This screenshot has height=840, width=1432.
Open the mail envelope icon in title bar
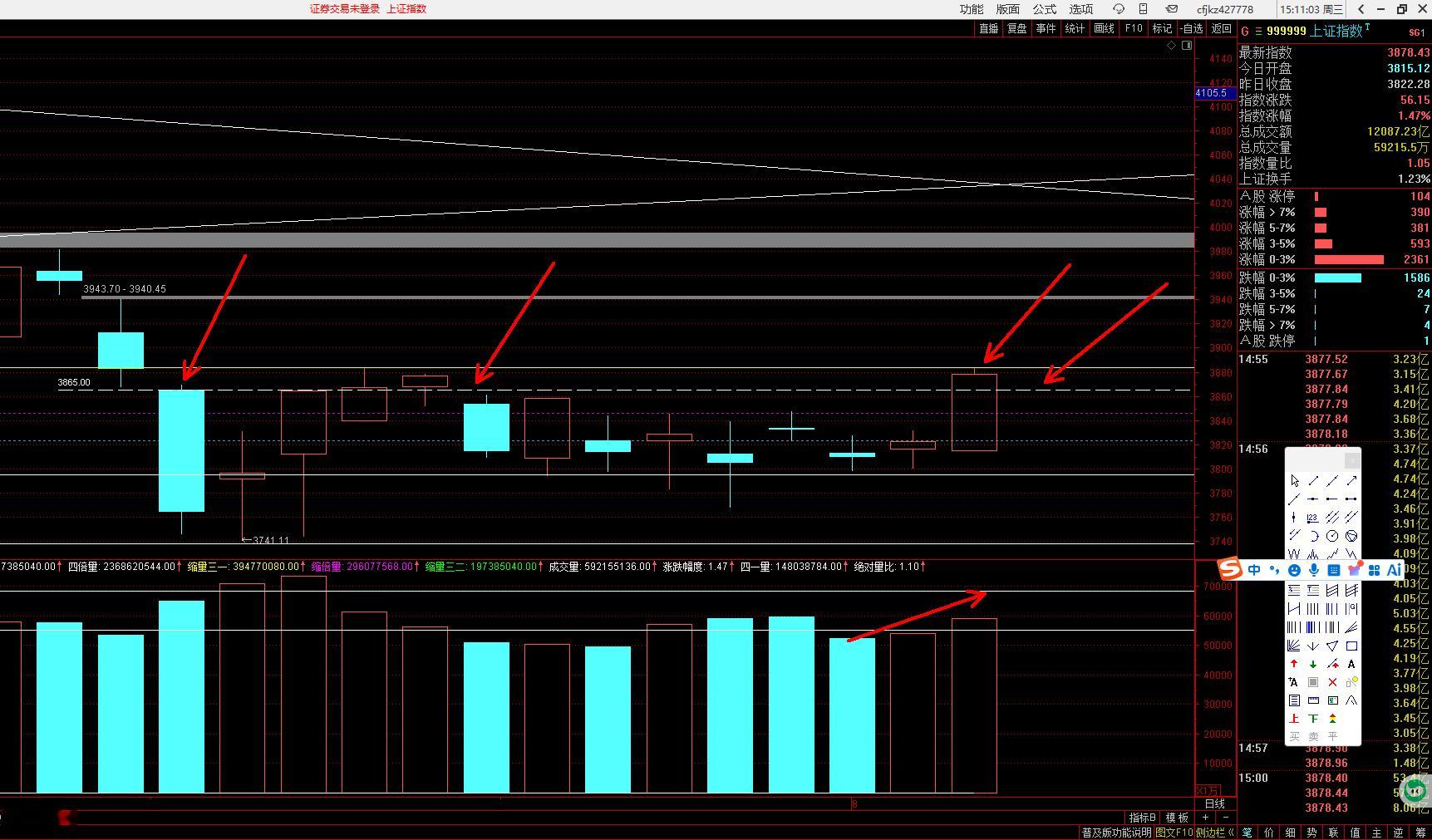coord(1171,9)
